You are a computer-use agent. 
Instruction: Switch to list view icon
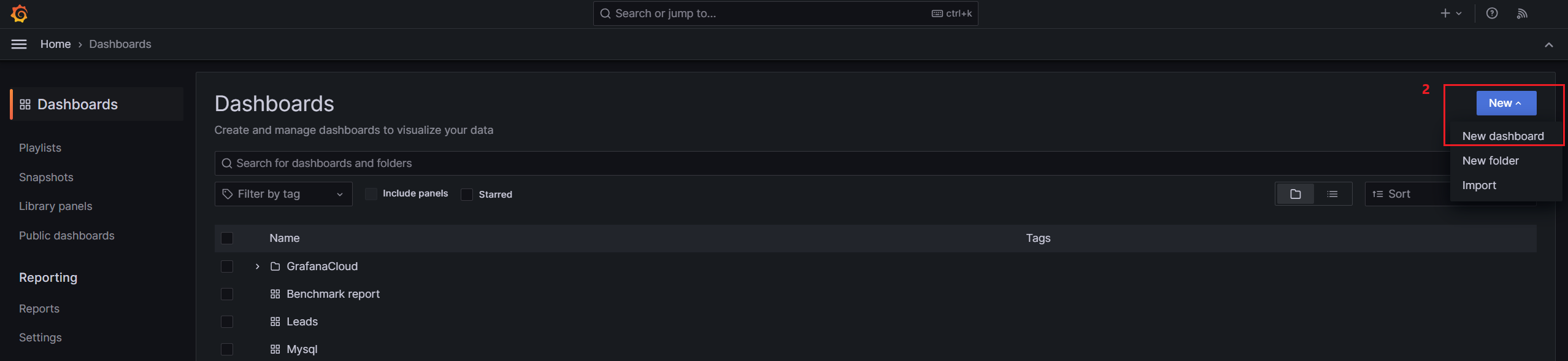point(1332,194)
